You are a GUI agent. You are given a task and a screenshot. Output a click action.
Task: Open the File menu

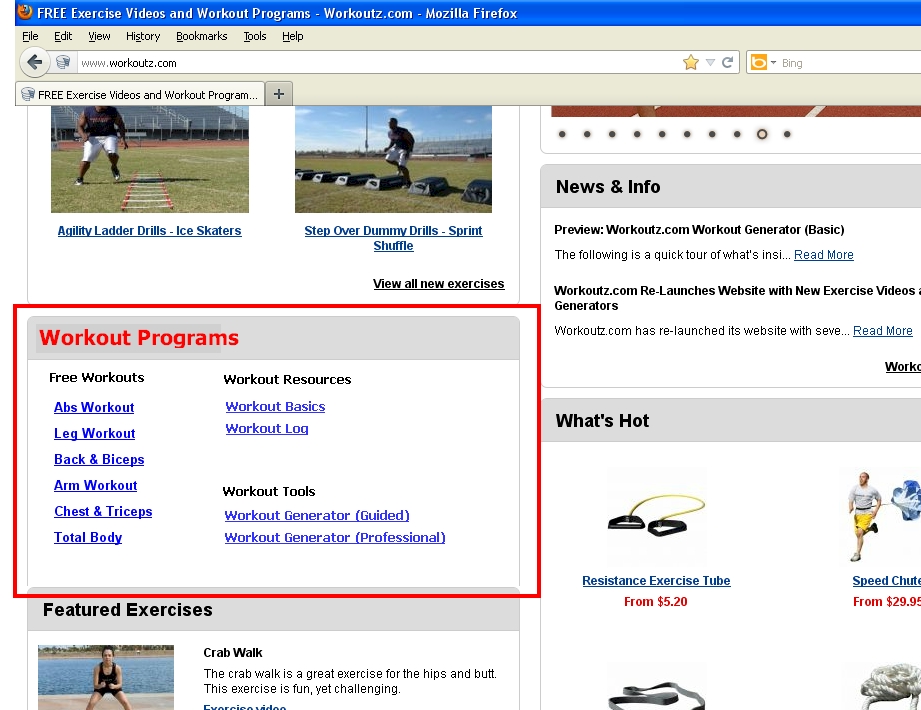30,36
